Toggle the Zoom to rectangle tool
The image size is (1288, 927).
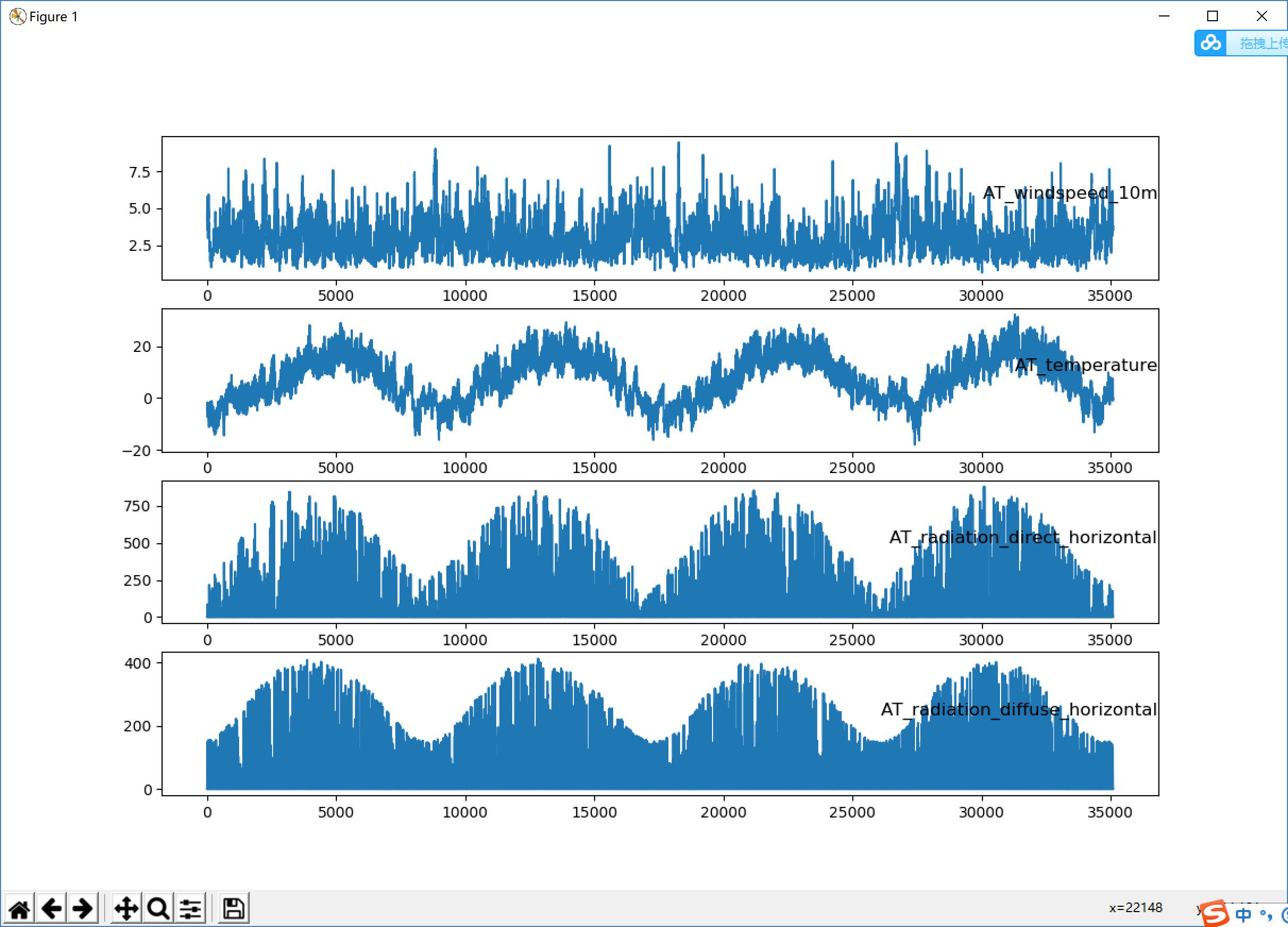coord(158,908)
